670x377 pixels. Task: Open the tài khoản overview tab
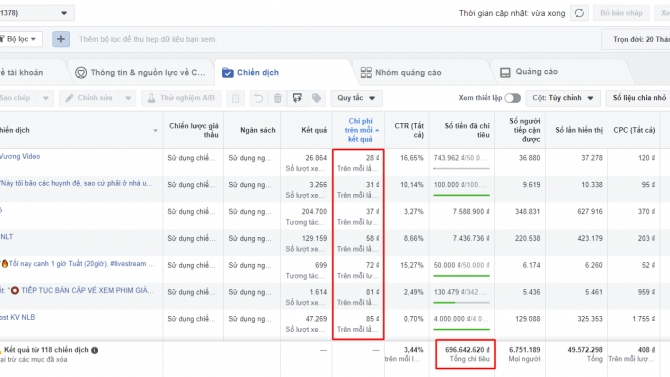[x=21, y=73]
